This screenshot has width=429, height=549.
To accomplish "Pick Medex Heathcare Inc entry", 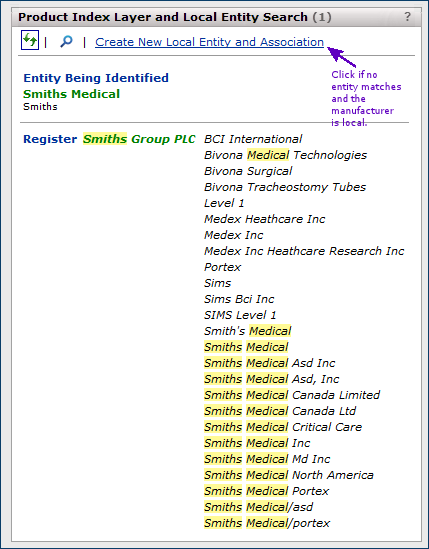I will pos(265,219).
